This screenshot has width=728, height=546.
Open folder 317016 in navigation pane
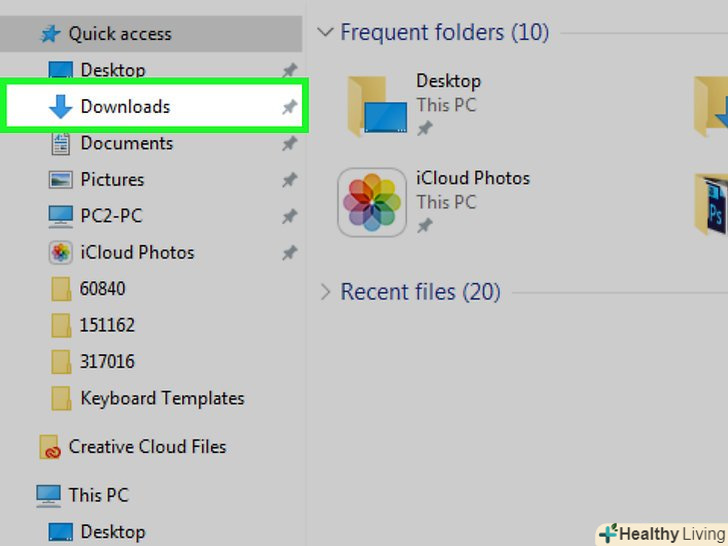pyautogui.click(x=107, y=361)
